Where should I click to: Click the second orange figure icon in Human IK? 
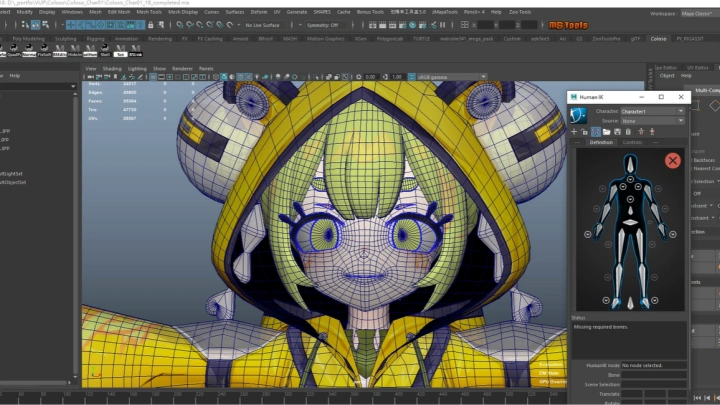pos(652,132)
